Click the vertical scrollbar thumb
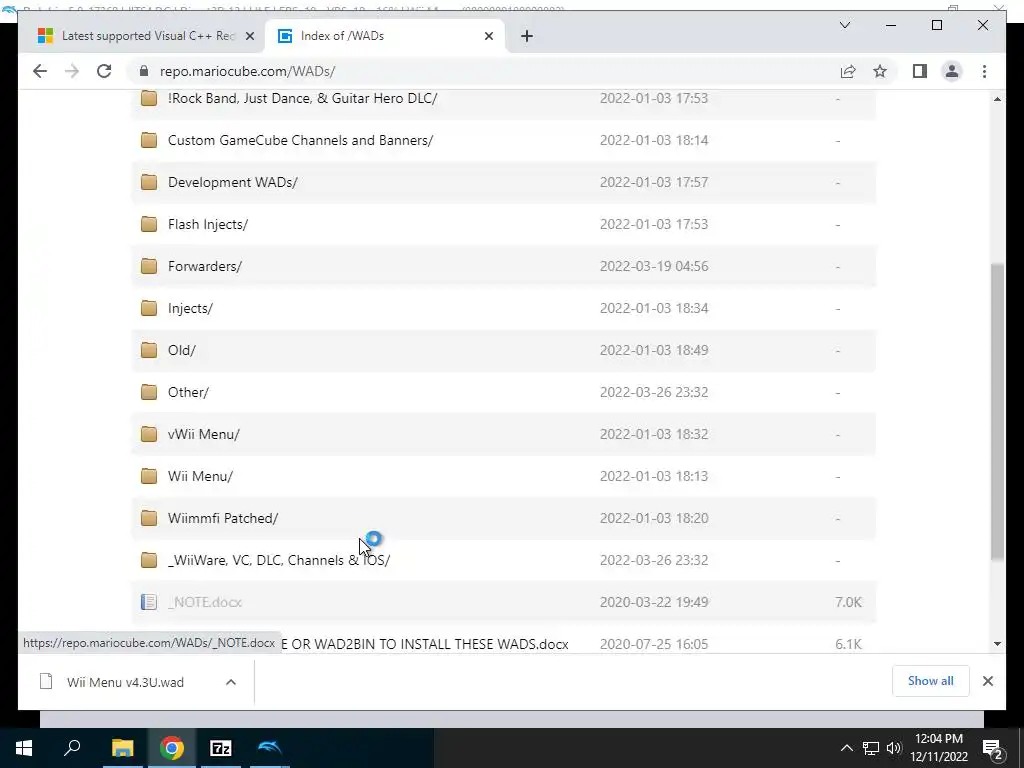This screenshot has width=1024, height=768. click(x=997, y=411)
